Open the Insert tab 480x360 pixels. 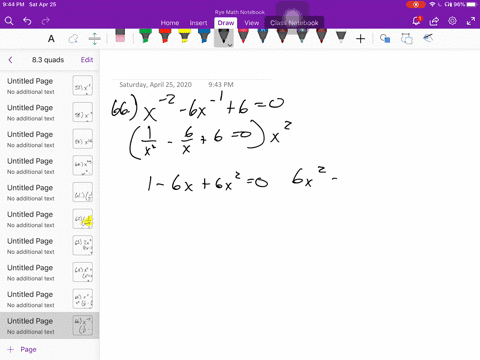[198, 23]
